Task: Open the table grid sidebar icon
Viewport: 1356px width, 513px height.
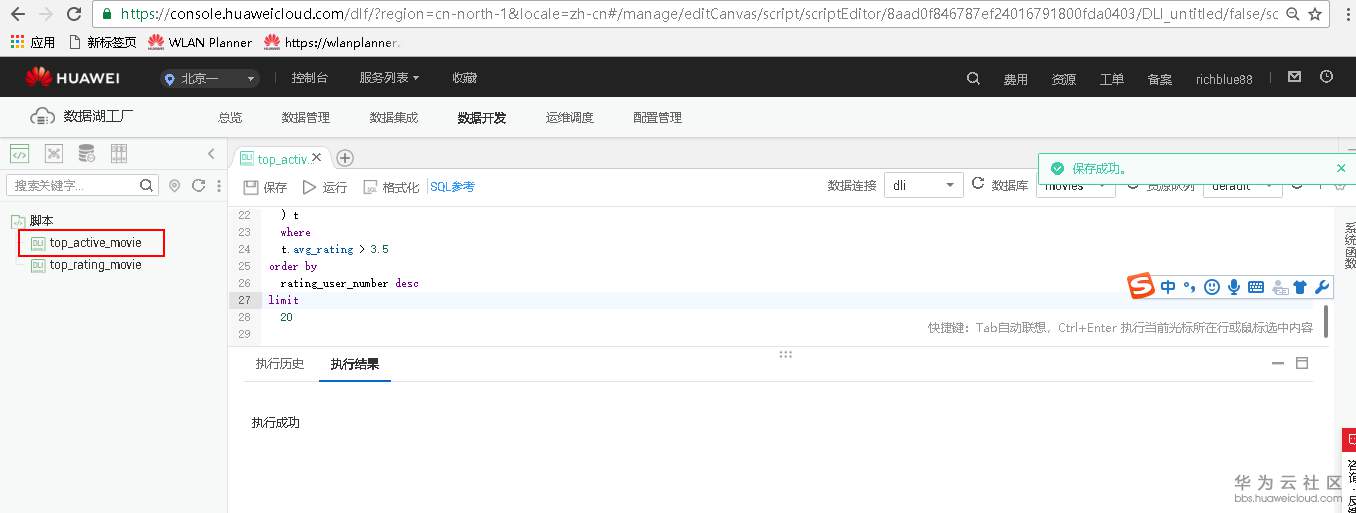Action: tap(119, 153)
